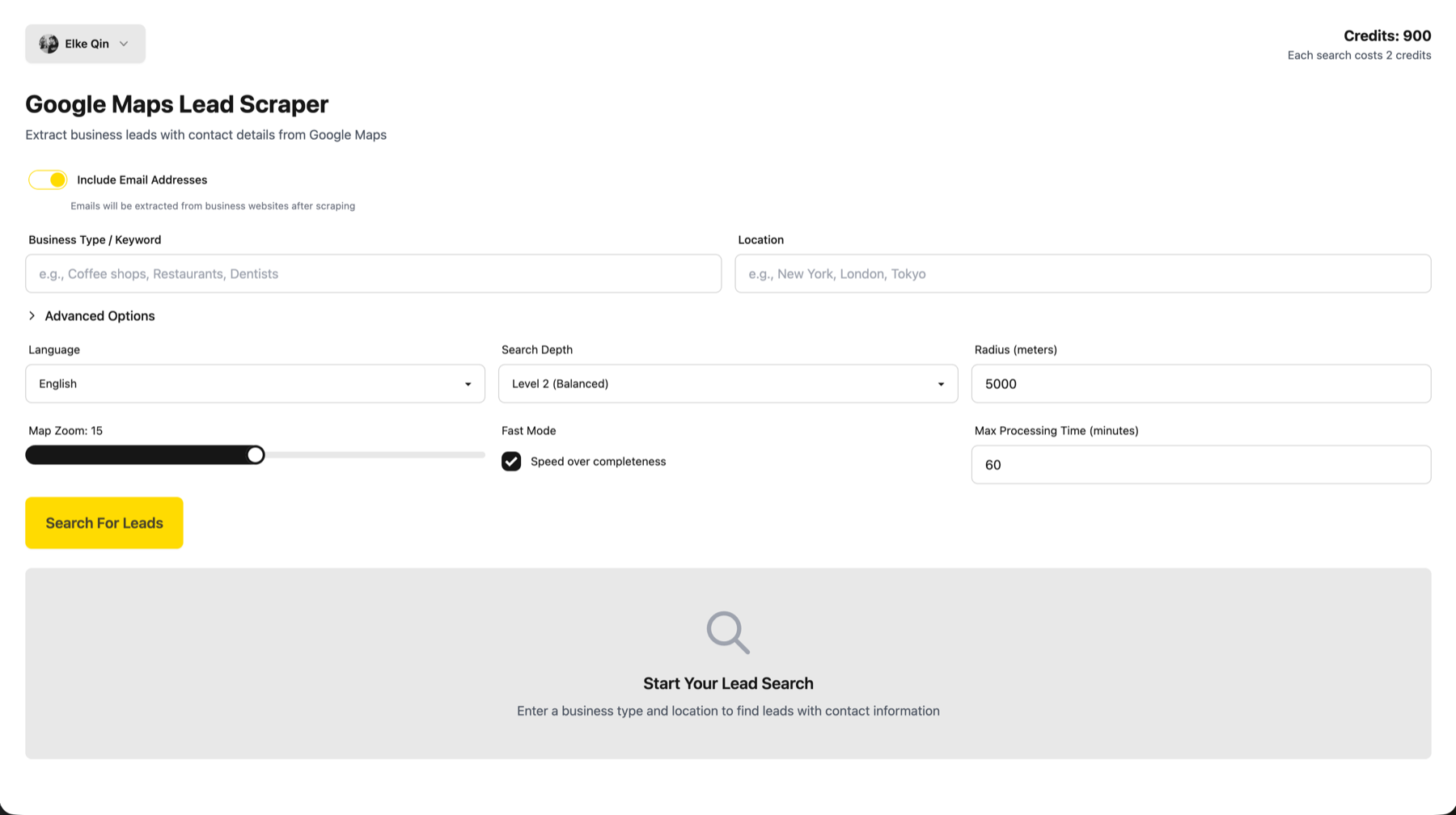Focus the Business Type / Keyword field

373,273
